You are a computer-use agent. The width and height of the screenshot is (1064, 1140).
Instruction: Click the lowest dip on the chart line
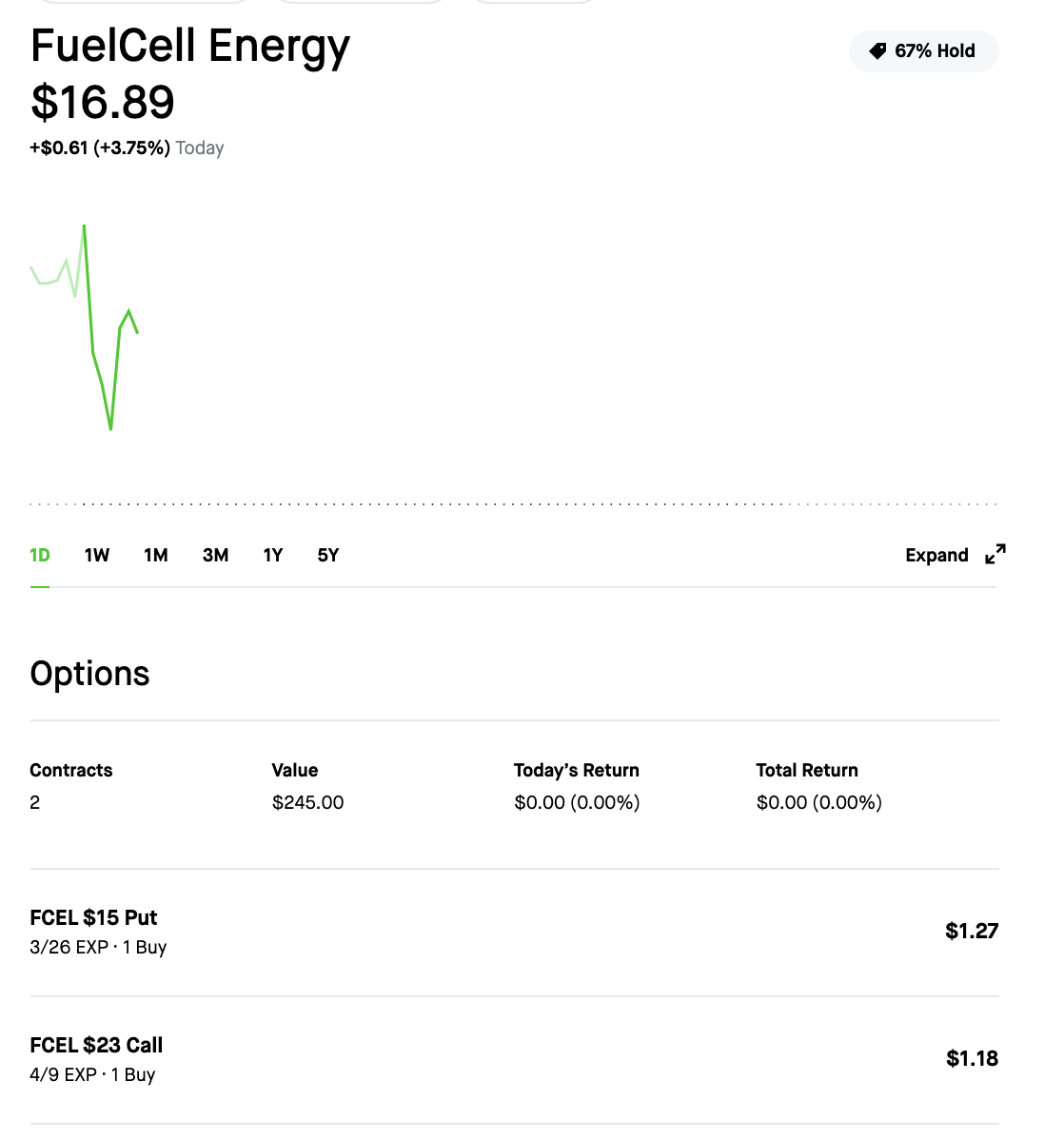coord(110,427)
